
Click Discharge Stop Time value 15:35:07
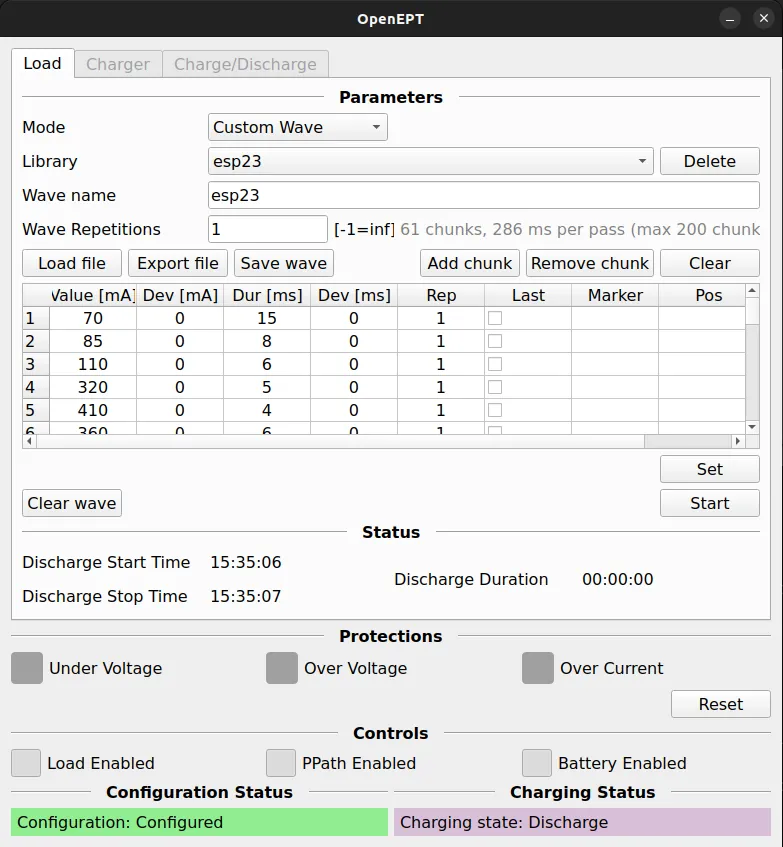(246, 596)
